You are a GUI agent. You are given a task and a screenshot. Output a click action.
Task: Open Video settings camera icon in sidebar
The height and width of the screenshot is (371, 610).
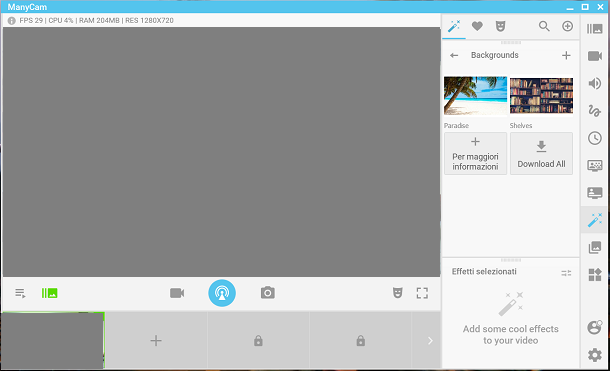(x=594, y=56)
